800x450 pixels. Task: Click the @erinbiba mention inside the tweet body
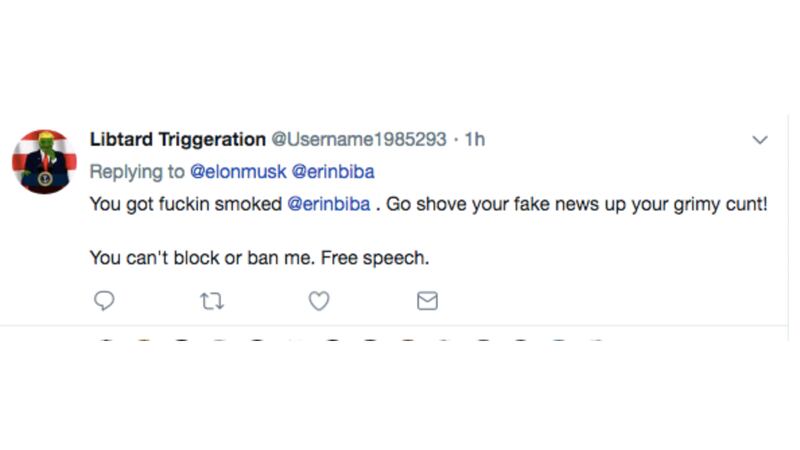pos(329,203)
